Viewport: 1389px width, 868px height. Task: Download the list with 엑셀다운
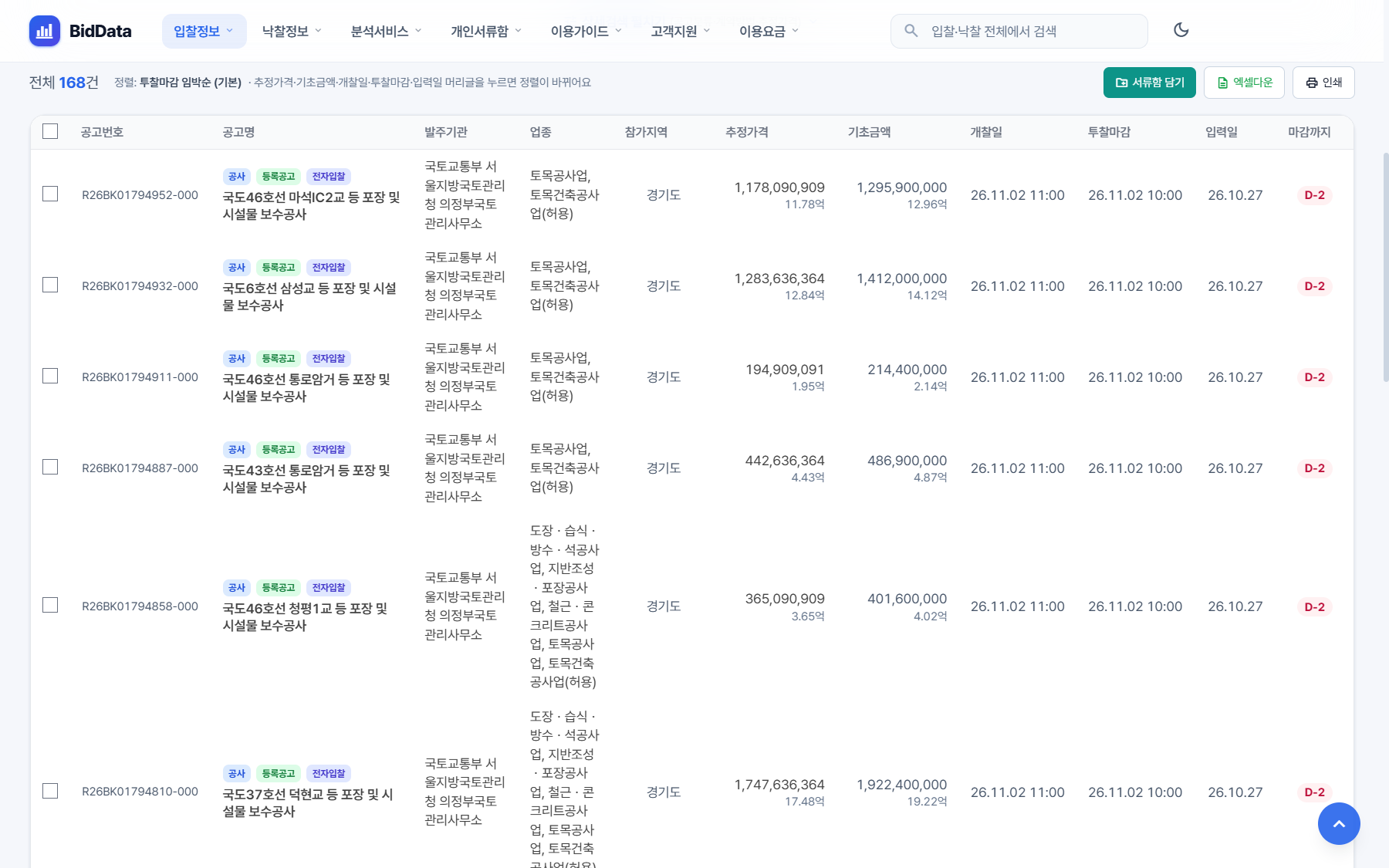click(x=1244, y=83)
